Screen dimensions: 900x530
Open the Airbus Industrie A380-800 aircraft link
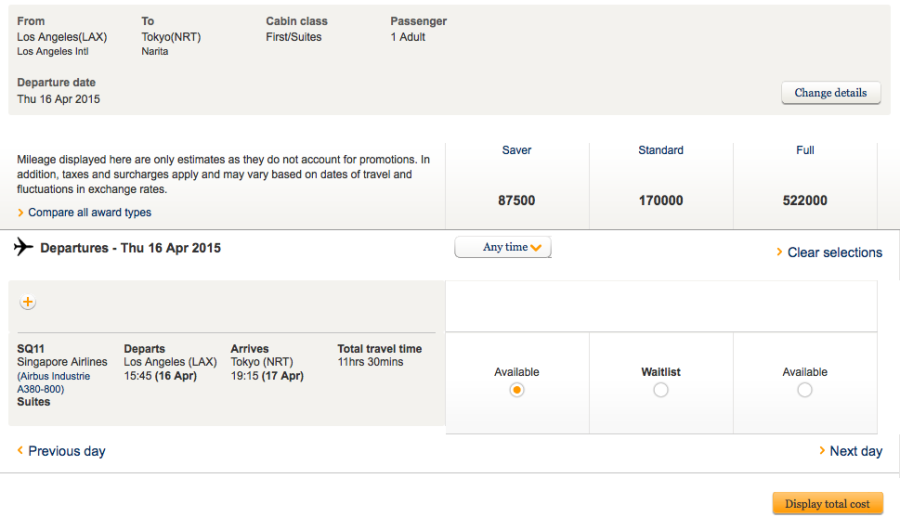[53, 383]
